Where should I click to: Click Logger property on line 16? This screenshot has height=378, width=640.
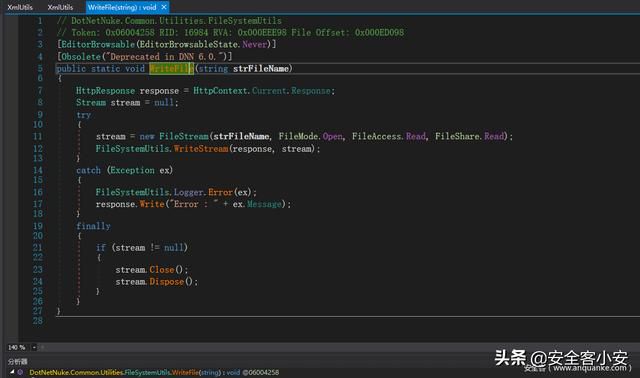click(189, 192)
